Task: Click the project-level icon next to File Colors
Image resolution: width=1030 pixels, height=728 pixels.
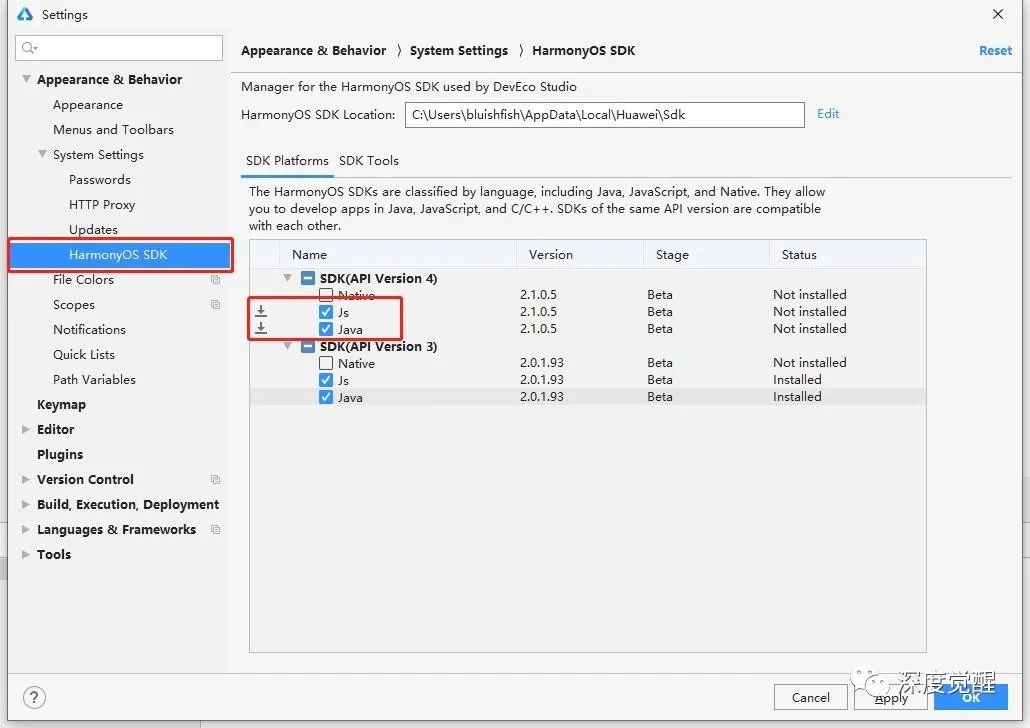Action: coord(215,279)
